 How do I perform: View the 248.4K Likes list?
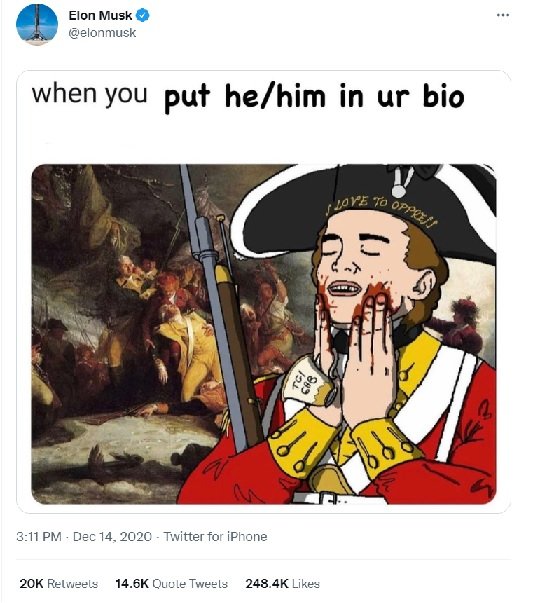tap(283, 583)
